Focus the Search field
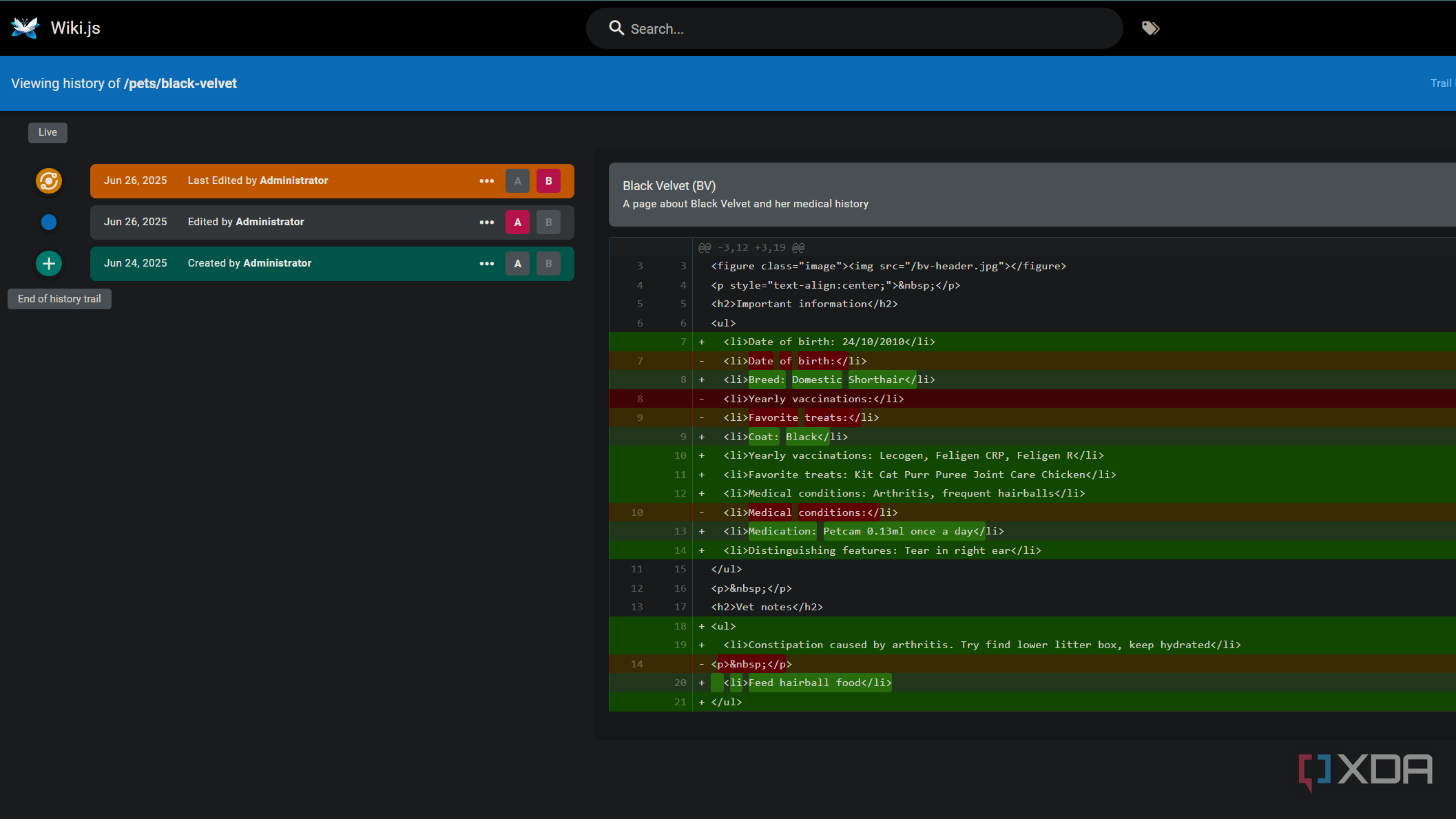The width and height of the screenshot is (1456, 819). coord(854,28)
